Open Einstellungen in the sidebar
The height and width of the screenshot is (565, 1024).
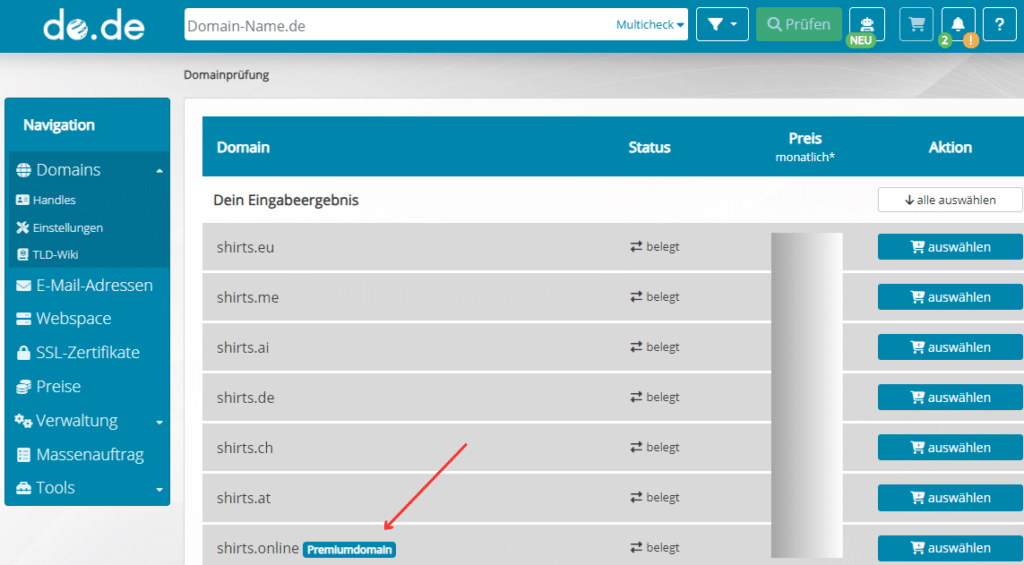pos(68,228)
